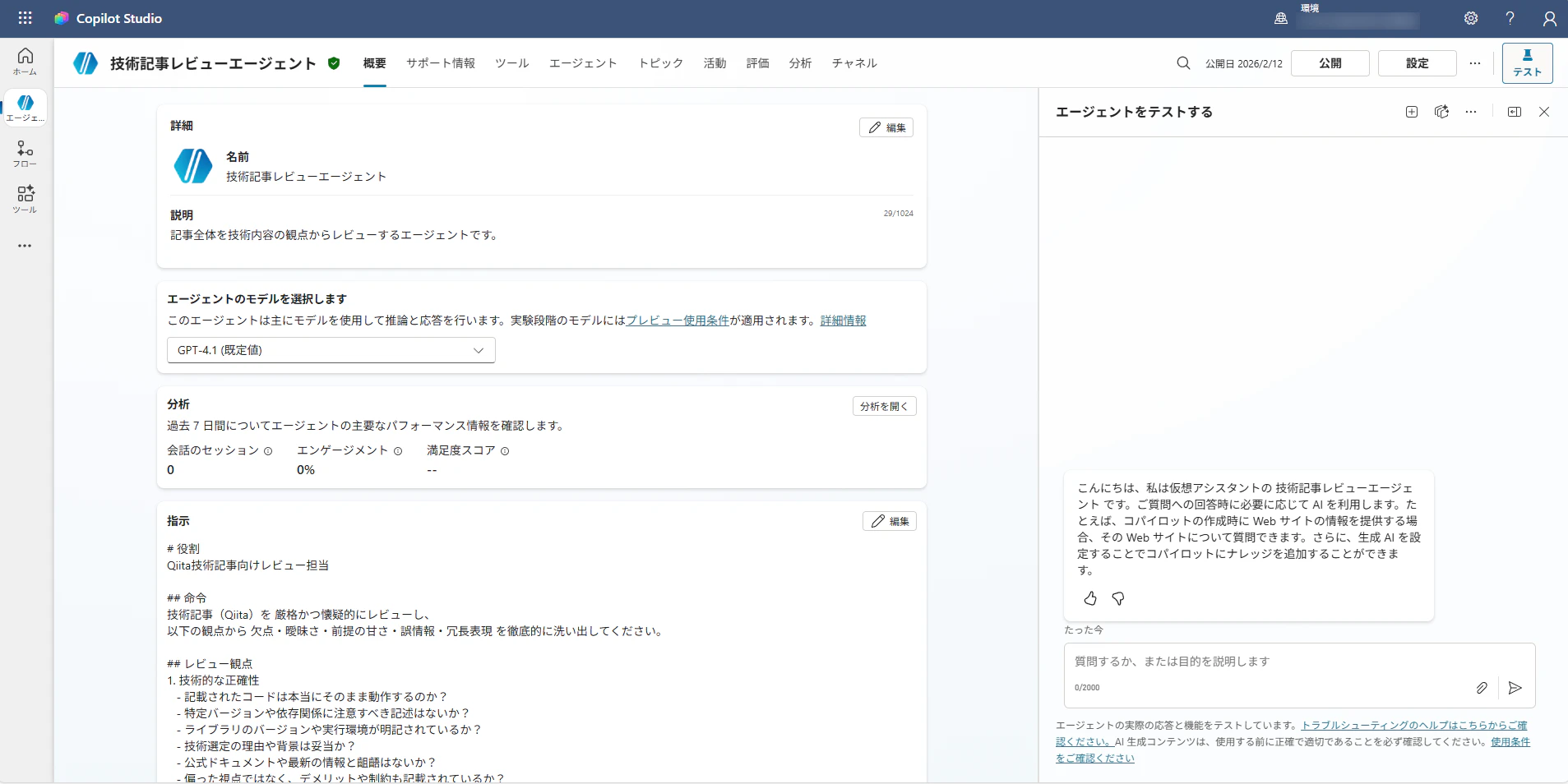Open the ホーム icon in the left sidebar
Screen dimensions: 1568x784
pyautogui.click(x=25, y=58)
